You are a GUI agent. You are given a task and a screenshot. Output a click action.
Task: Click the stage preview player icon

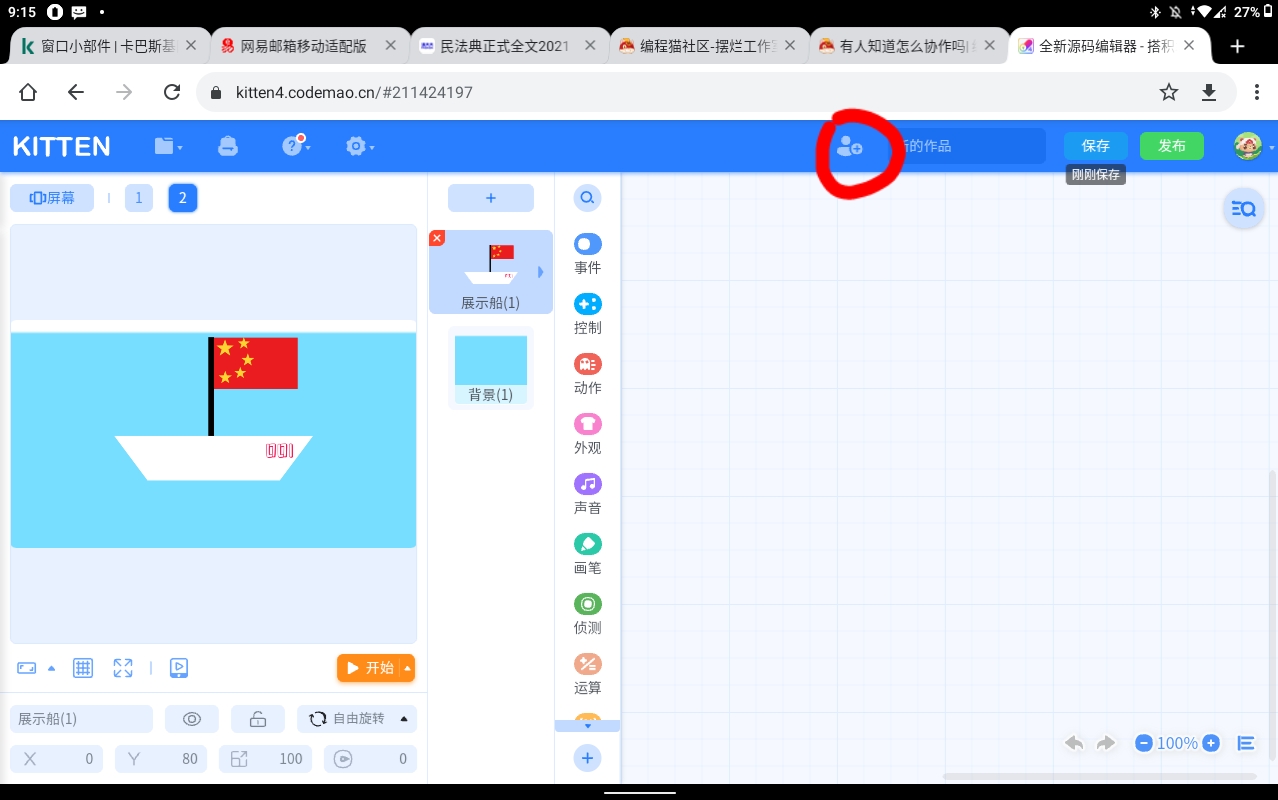pyautogui.click(x=179, y=668)
